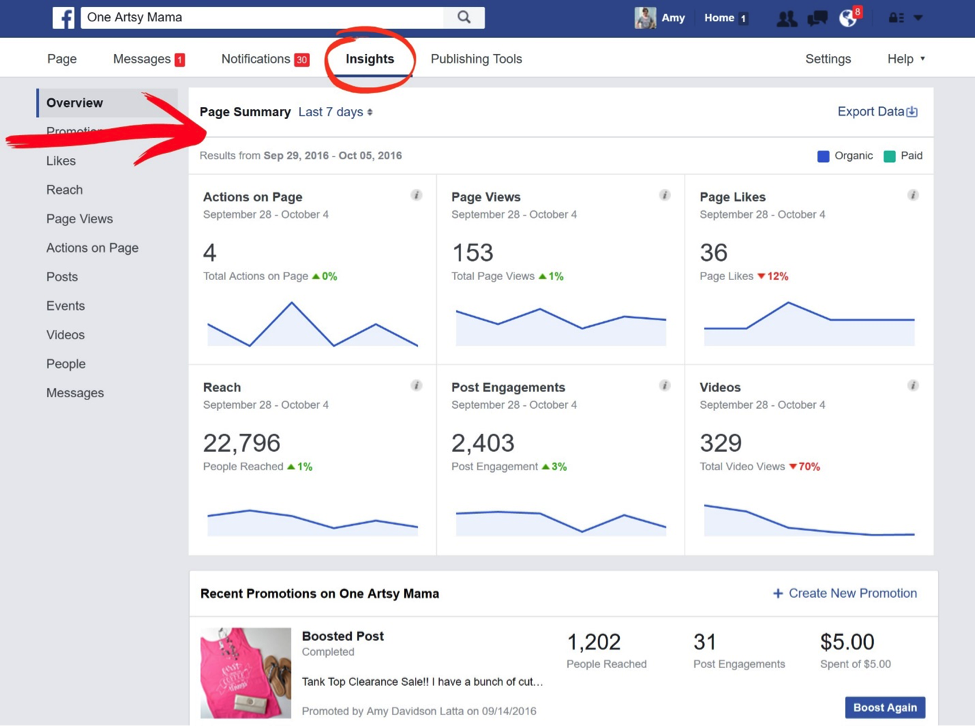Click the plus icon beside Create New Promotion
Image resolution: width=975 pixels, height=726 pixels.
point(777,594)
